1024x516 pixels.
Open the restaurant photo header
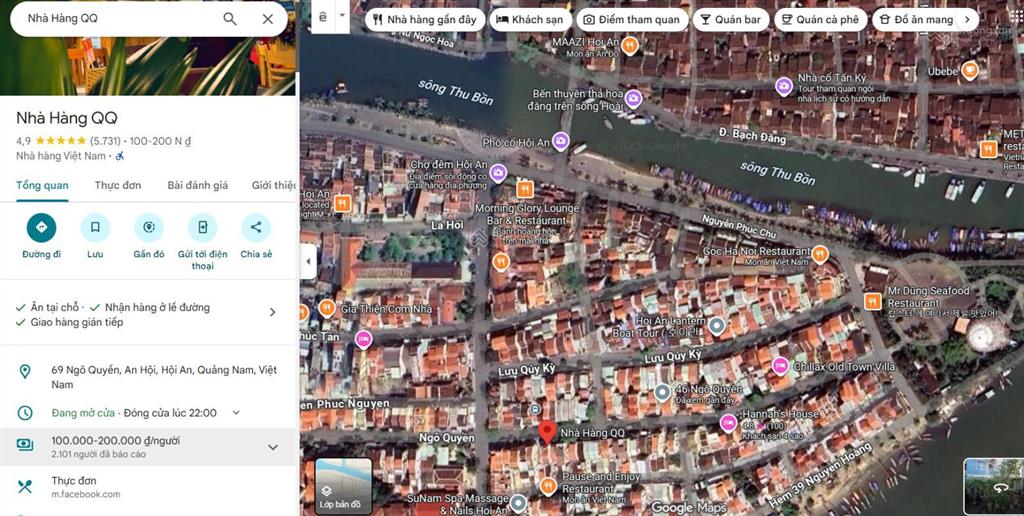point(148,65)
